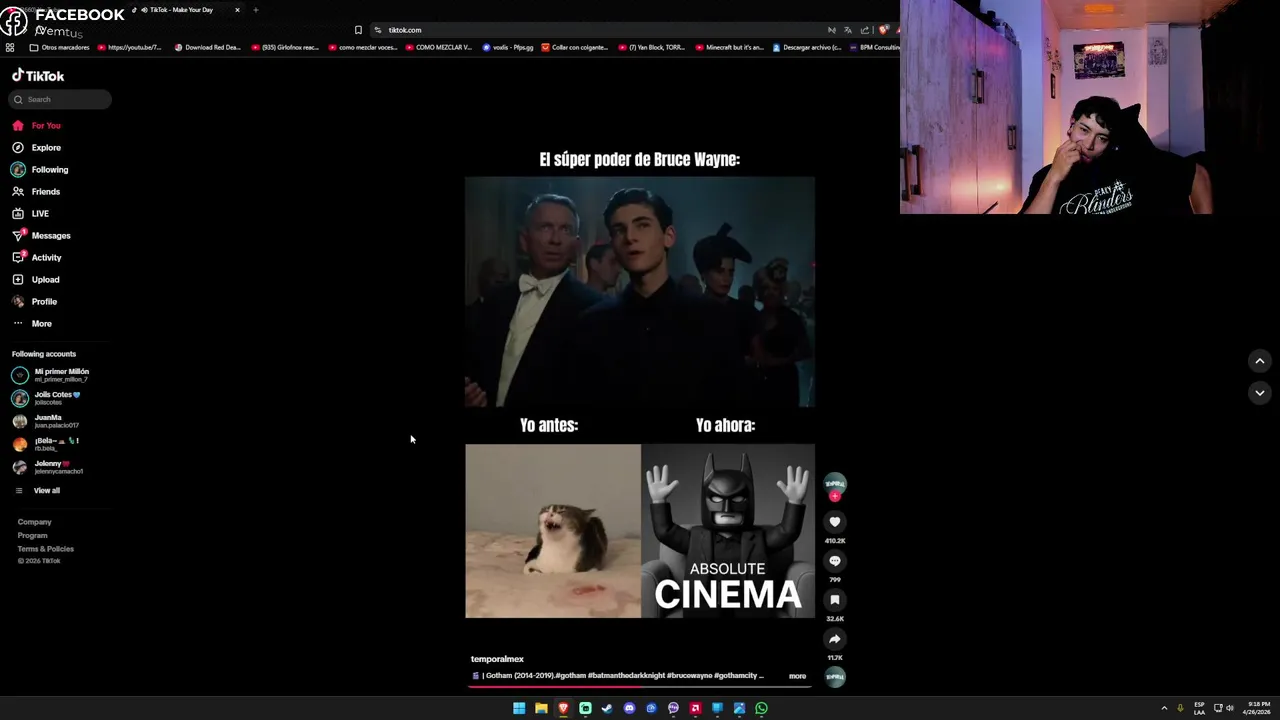Open Steam from the taskbar
Viewport: 1280px width, 720px height.
[607, 708]
